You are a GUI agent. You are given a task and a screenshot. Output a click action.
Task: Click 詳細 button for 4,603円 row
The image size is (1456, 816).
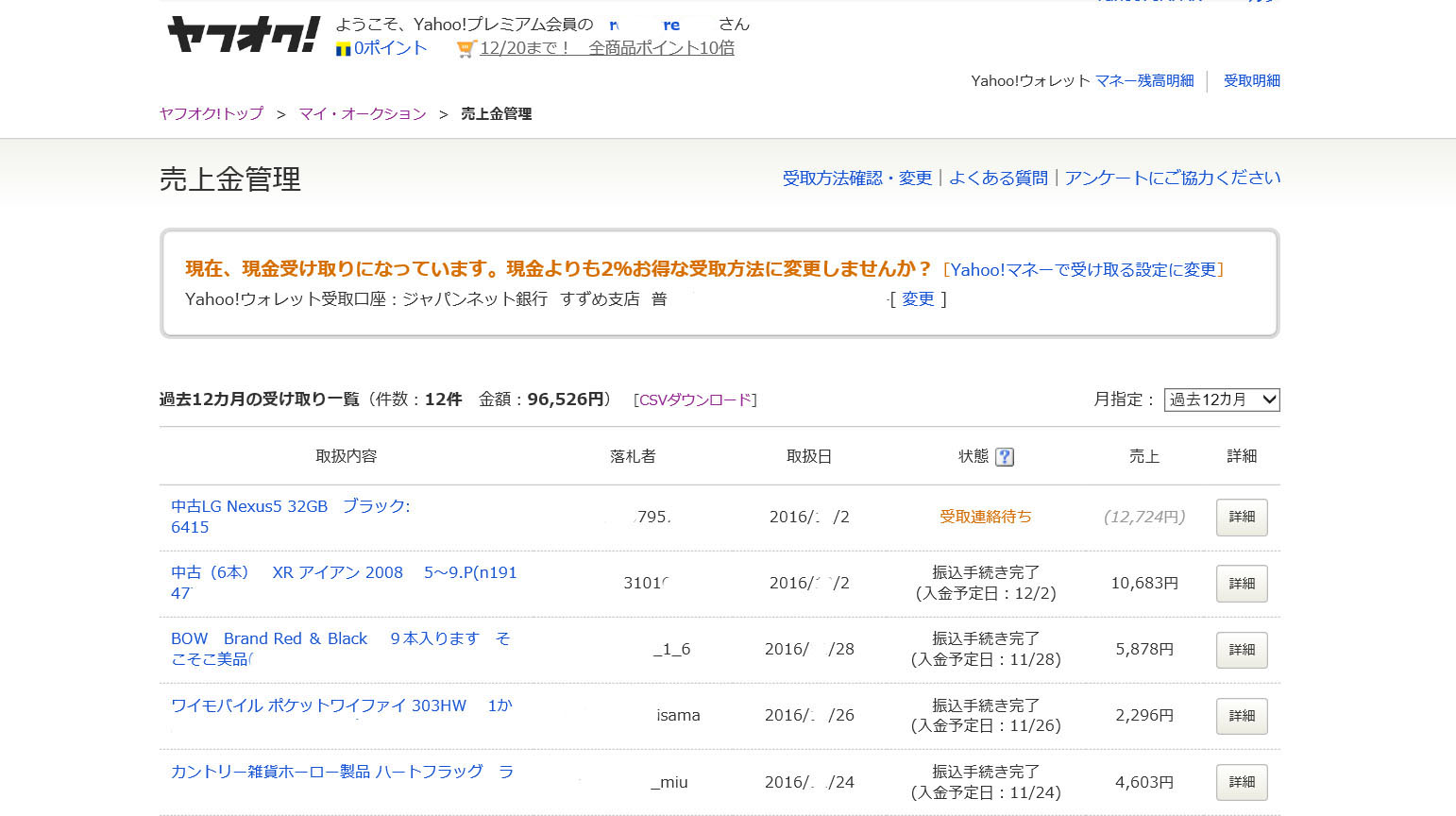1242,782
